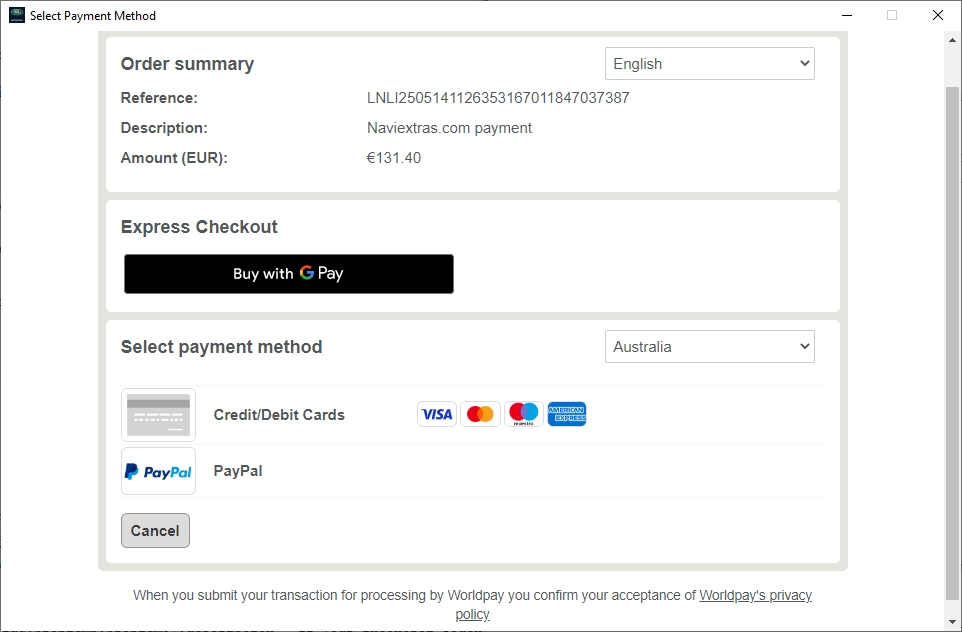
Task: Click the Mastercard logo
Action: (x=480, y=414)
